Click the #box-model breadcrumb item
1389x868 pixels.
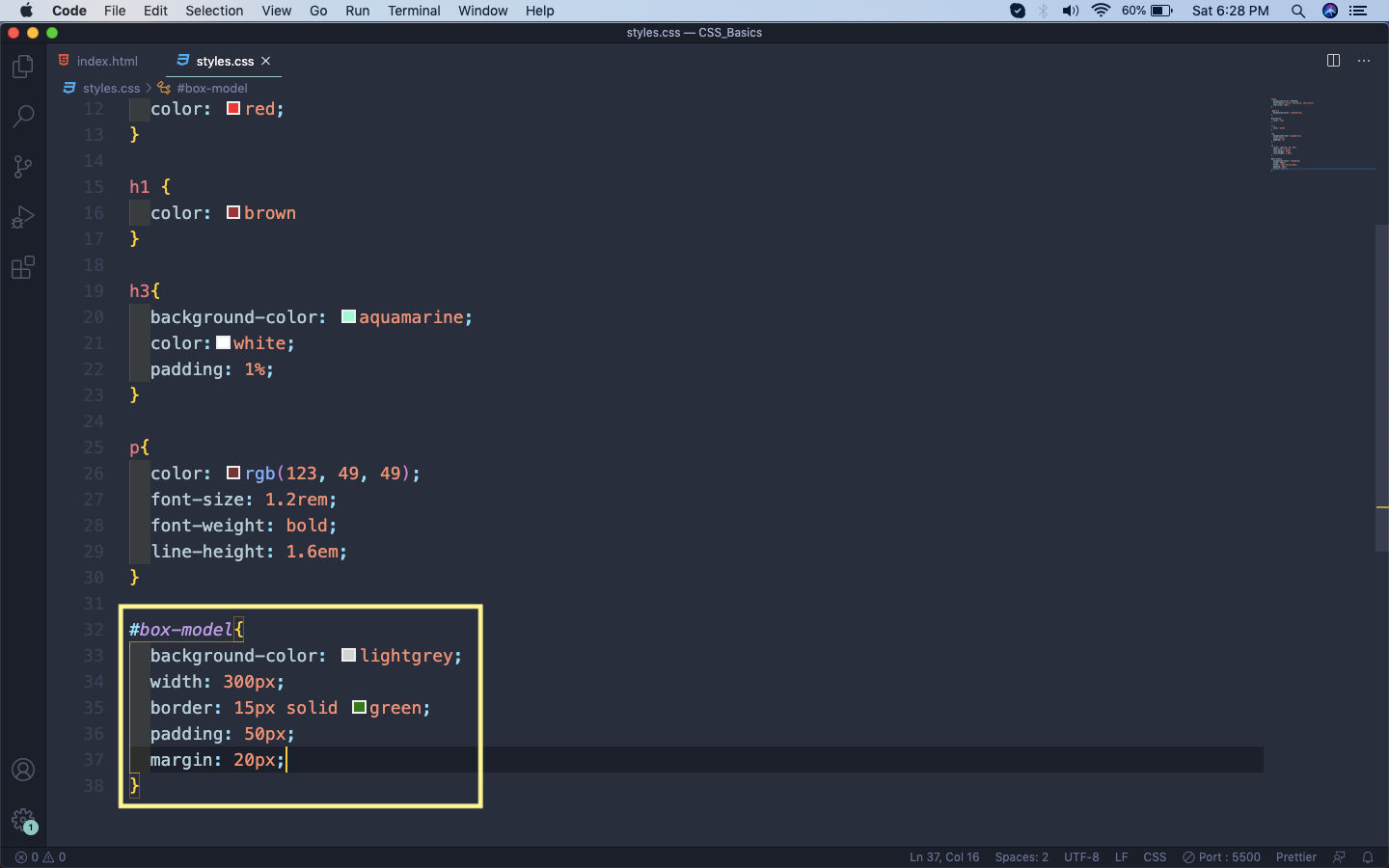(203, 88)
